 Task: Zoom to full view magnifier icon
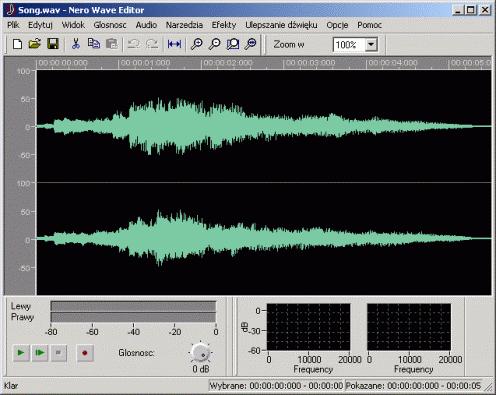tap(250, 44)
